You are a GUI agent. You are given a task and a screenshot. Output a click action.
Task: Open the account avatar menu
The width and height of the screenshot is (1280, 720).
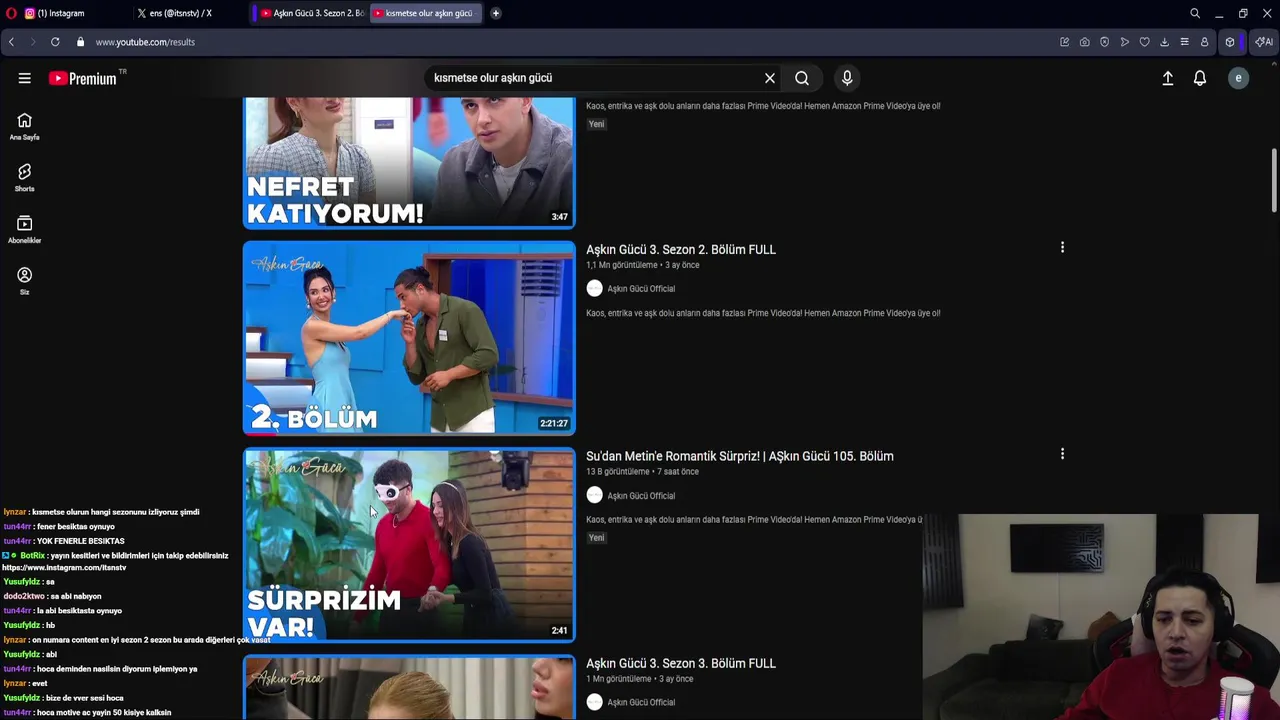click(x=1238, y=78)
